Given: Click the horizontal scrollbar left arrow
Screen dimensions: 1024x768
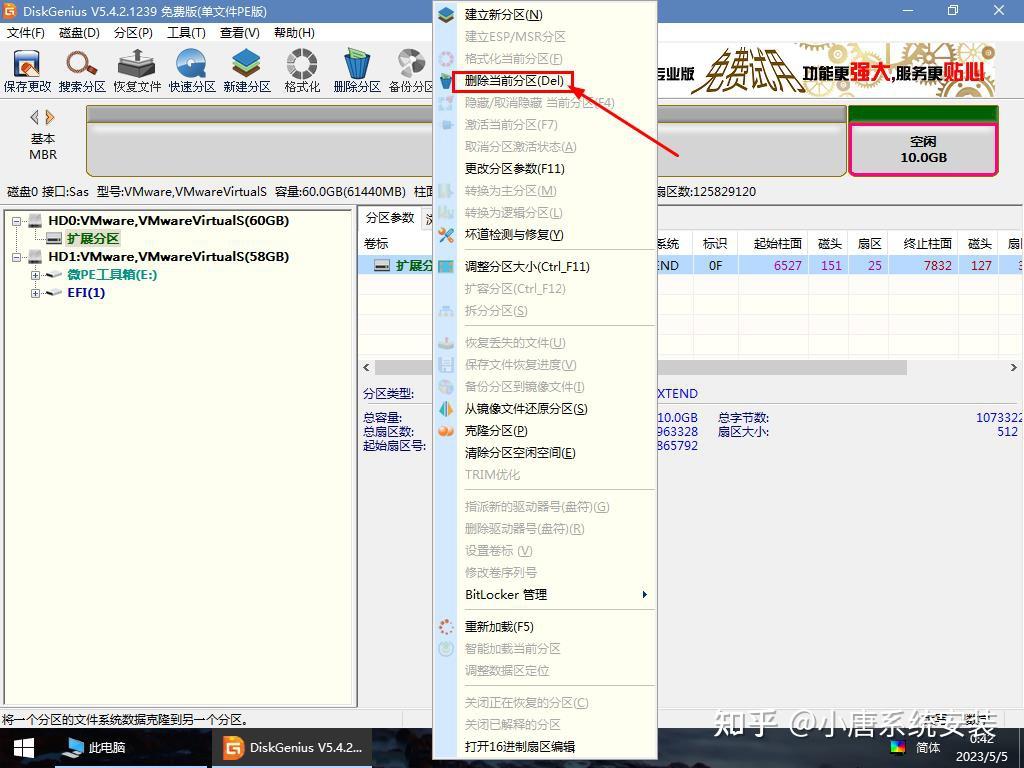Looking at the screenshot, I should [366, 368].
